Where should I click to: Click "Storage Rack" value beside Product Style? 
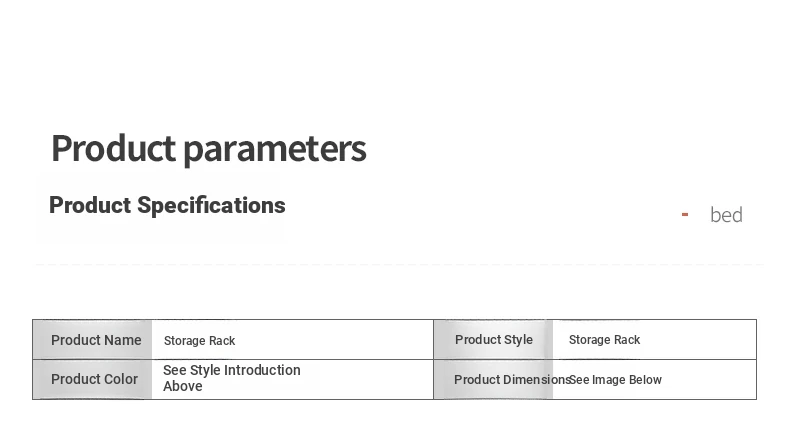click(604, 340)
